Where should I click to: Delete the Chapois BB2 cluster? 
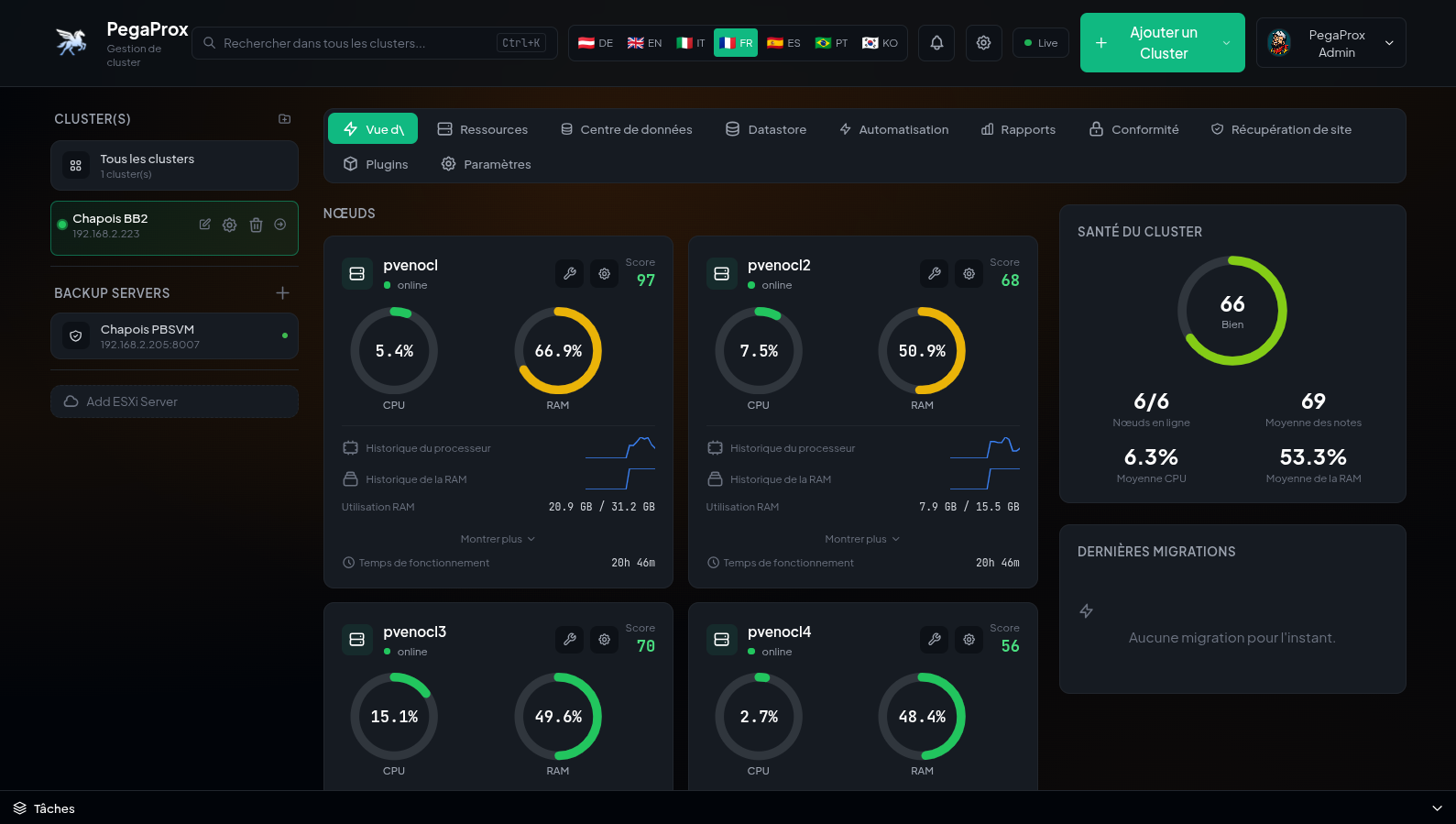[x=256, y=225]
